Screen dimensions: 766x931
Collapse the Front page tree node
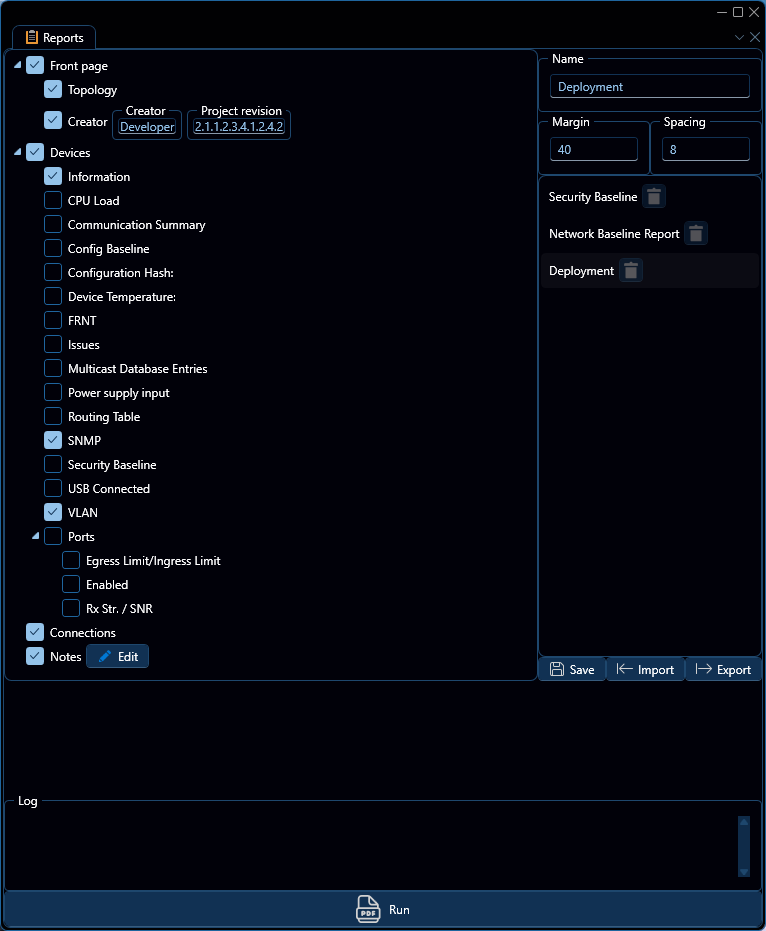18,66
